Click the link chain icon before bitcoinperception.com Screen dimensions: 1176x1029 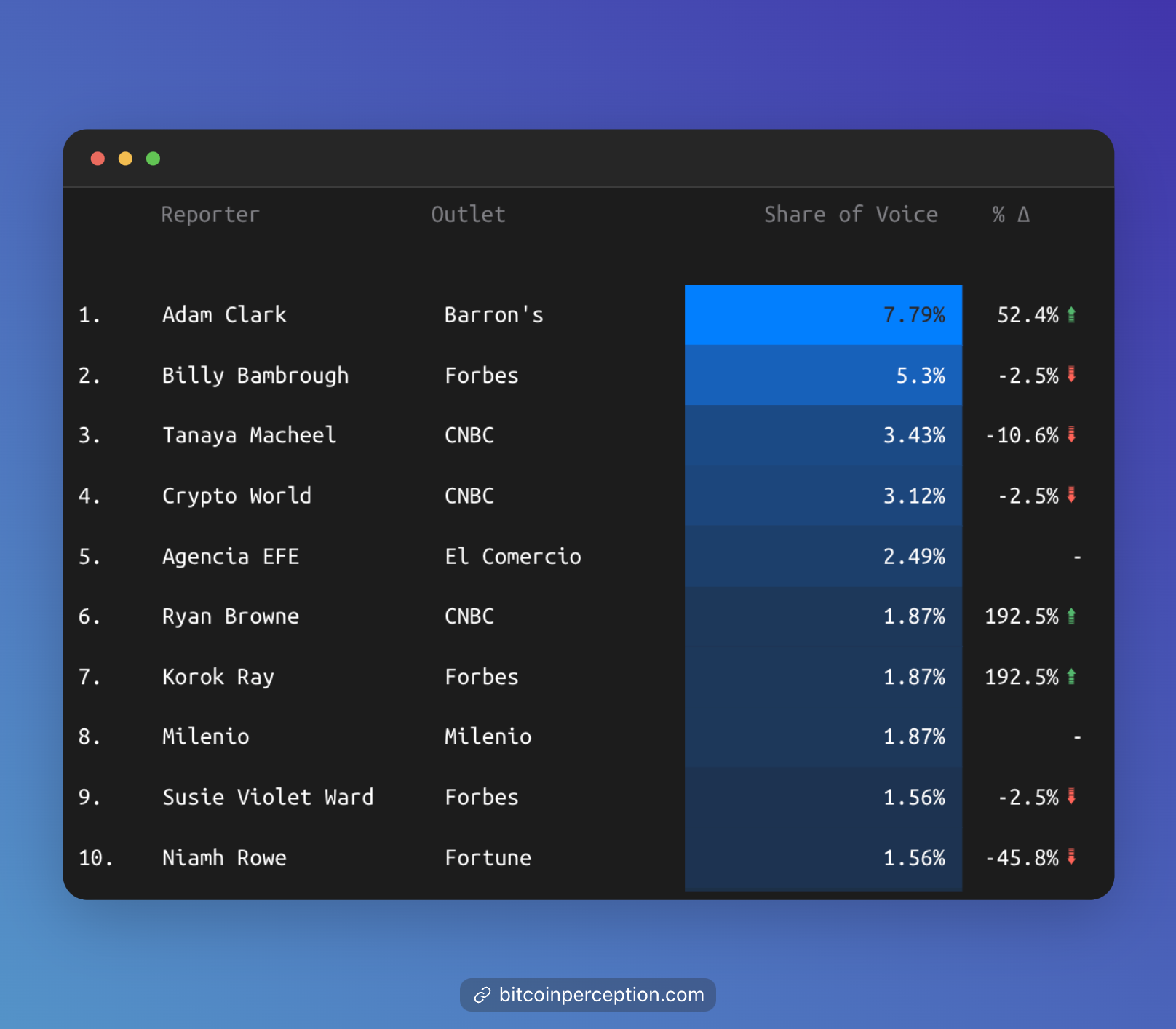[x=482, y=995]
